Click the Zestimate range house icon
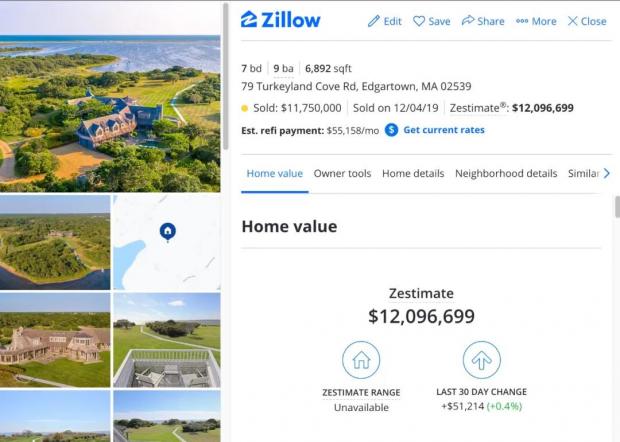620x442 pixels. [x=361, y=360]
